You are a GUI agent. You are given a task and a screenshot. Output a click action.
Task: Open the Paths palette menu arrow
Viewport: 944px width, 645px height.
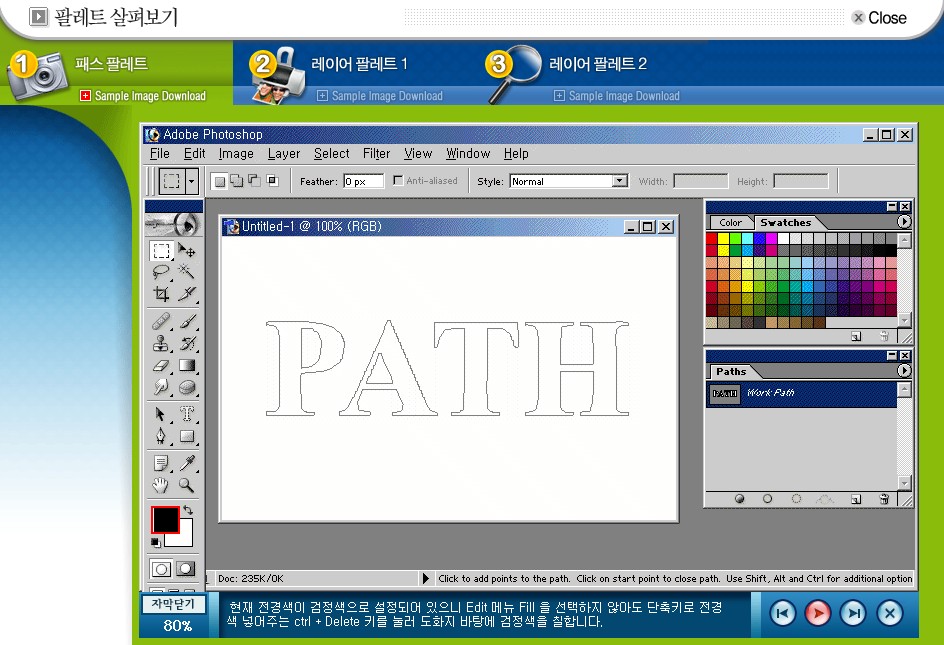point(904,371)
